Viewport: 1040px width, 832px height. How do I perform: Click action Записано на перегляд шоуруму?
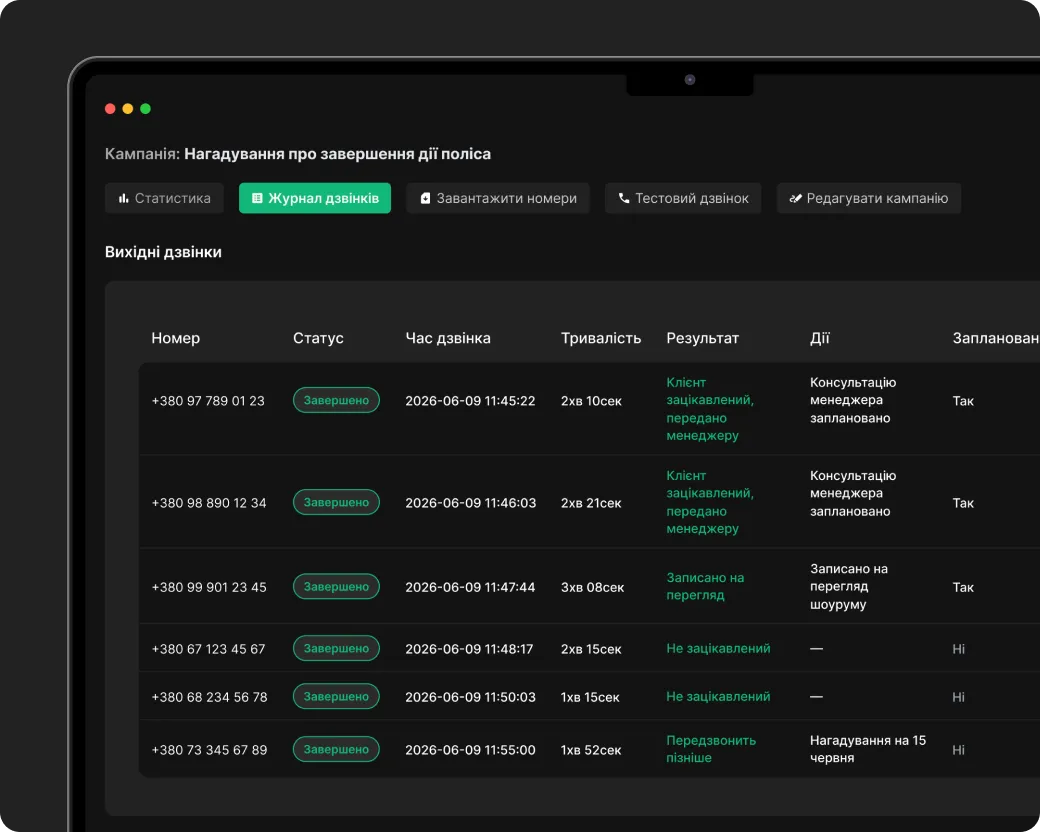tap(849, 587)
